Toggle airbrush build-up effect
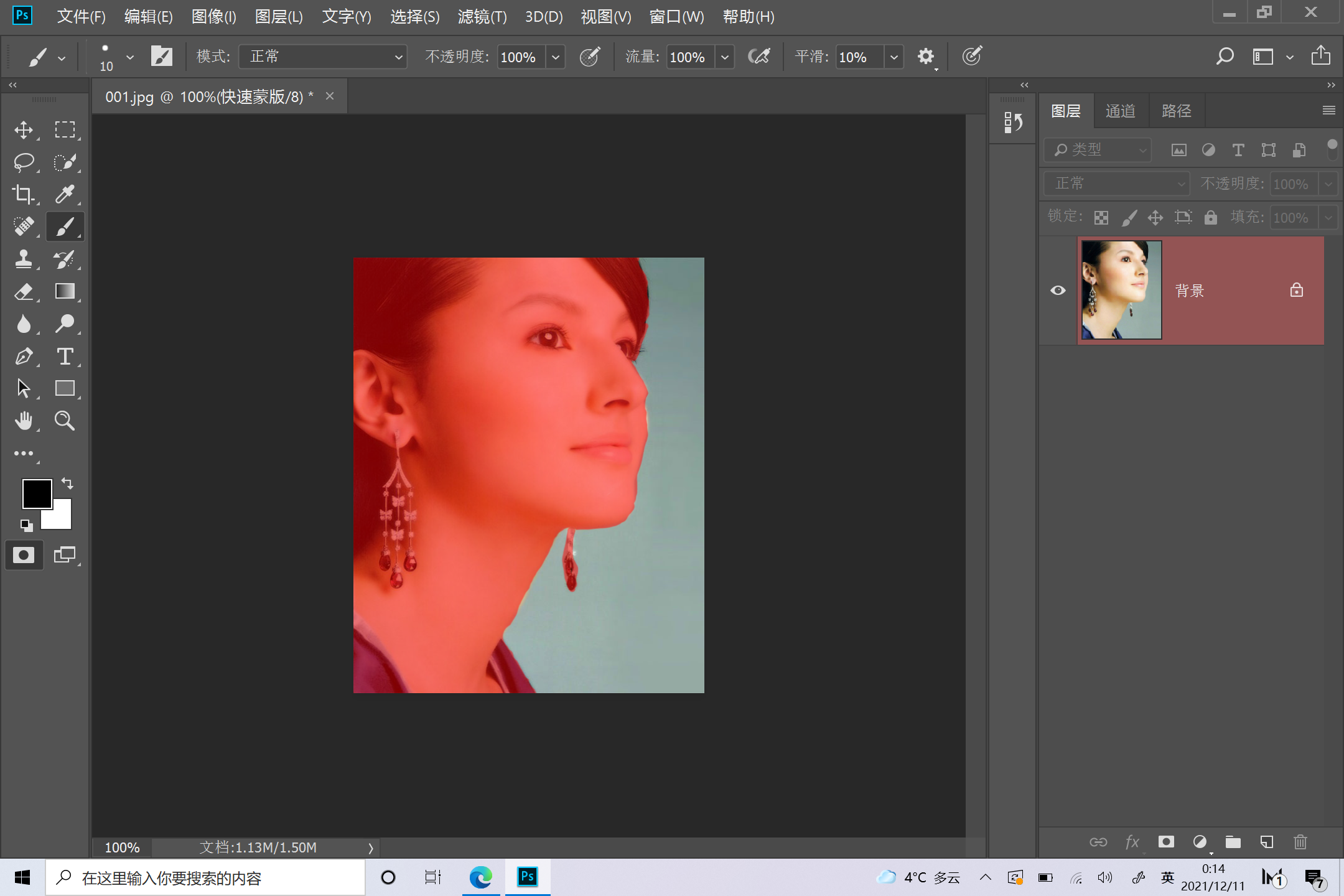 click(x=759, y=57)
